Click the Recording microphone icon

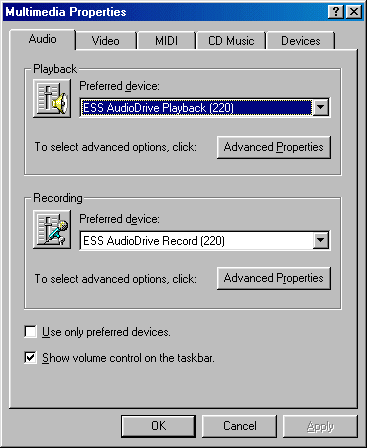[52, 229]
